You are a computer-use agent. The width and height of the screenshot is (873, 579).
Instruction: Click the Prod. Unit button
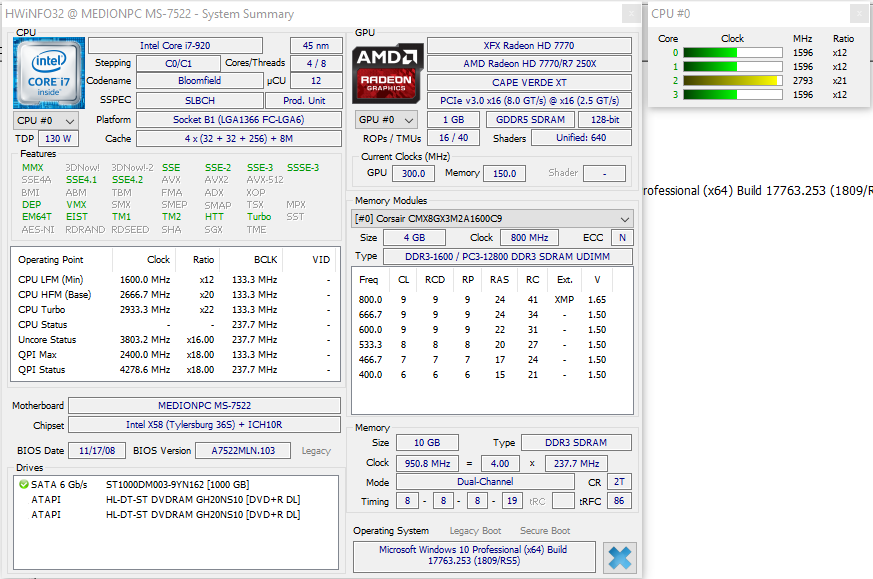point(304,101)
